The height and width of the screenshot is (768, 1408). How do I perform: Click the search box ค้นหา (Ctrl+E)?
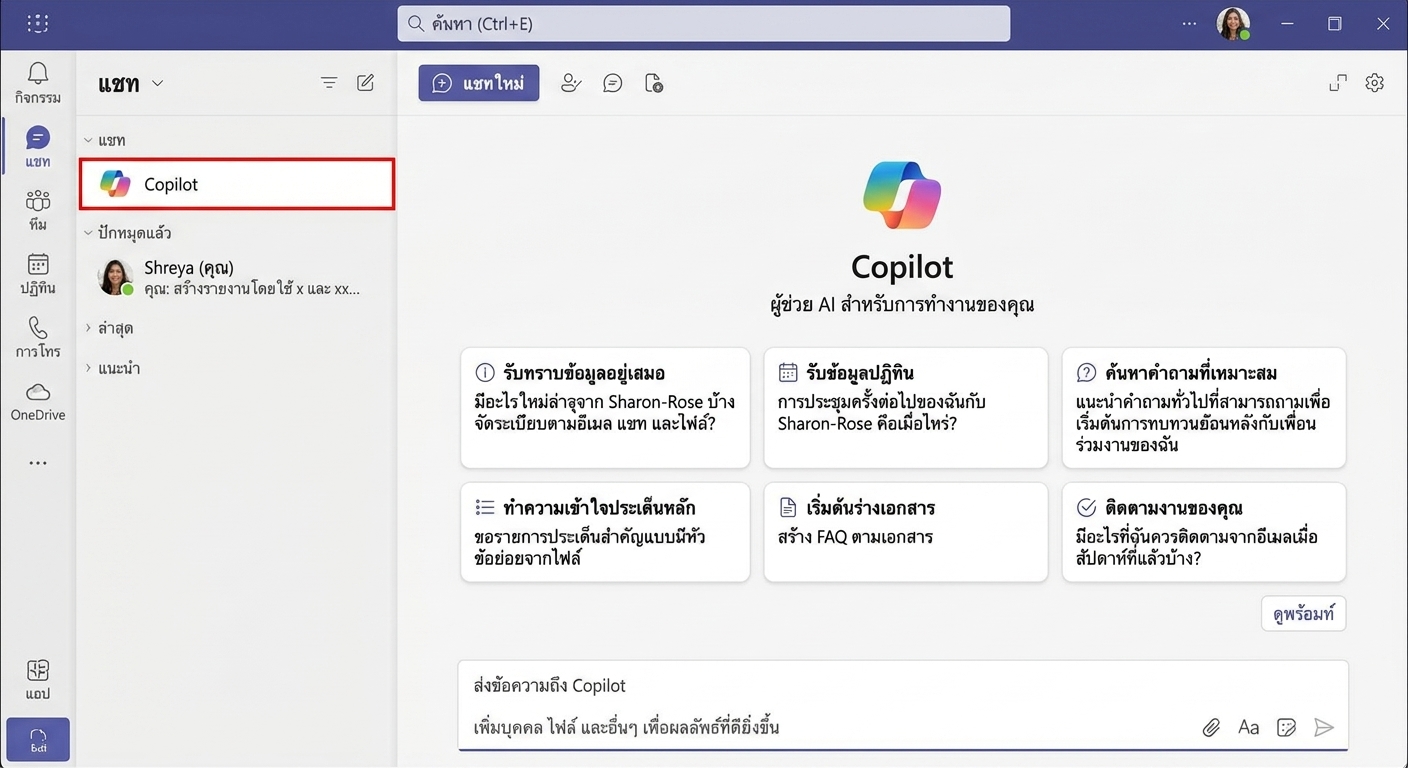coord(704,24)
